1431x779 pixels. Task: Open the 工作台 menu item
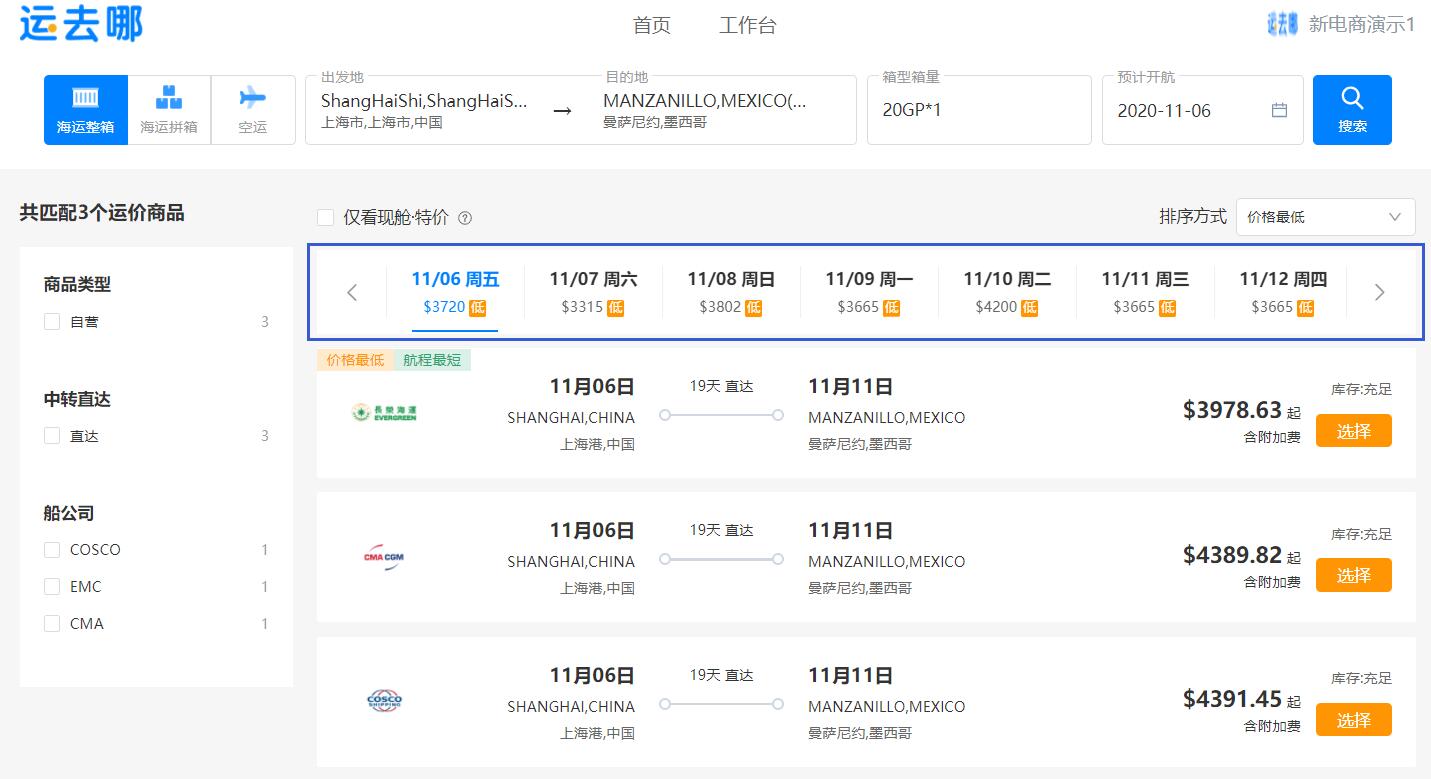click(747, 26)
